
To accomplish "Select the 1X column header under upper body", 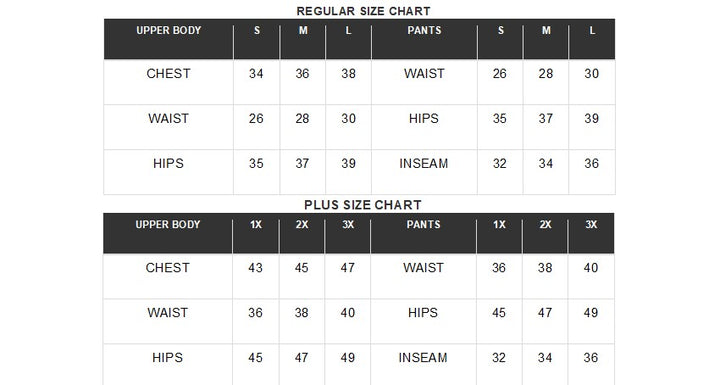I will [256, 225].
